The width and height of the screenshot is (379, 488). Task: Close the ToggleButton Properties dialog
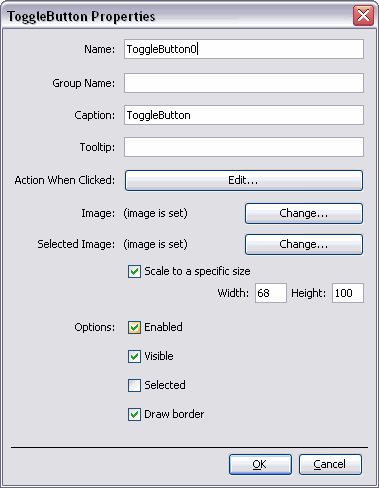(363, 15)
